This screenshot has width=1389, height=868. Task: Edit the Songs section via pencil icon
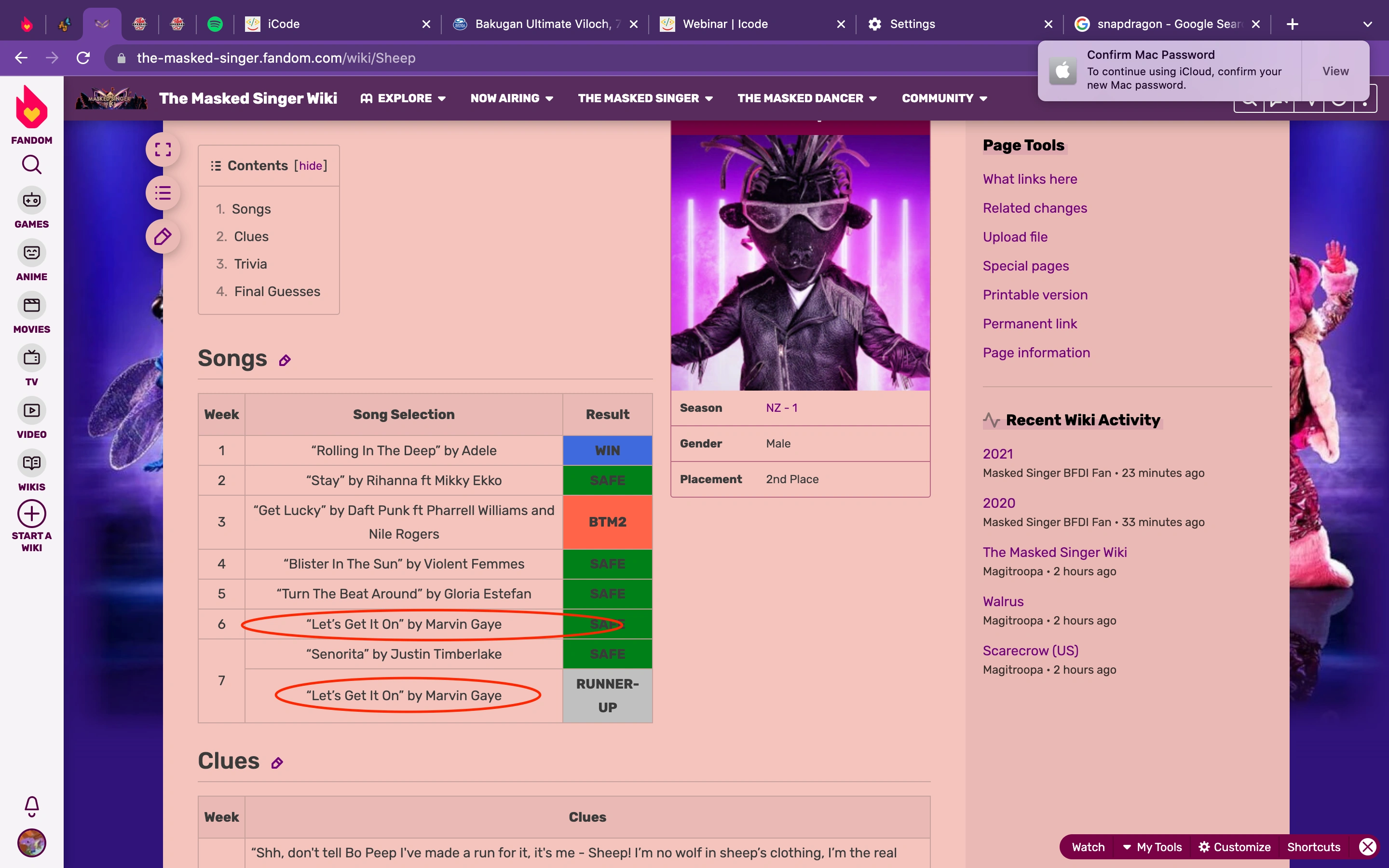pos(285,361)
